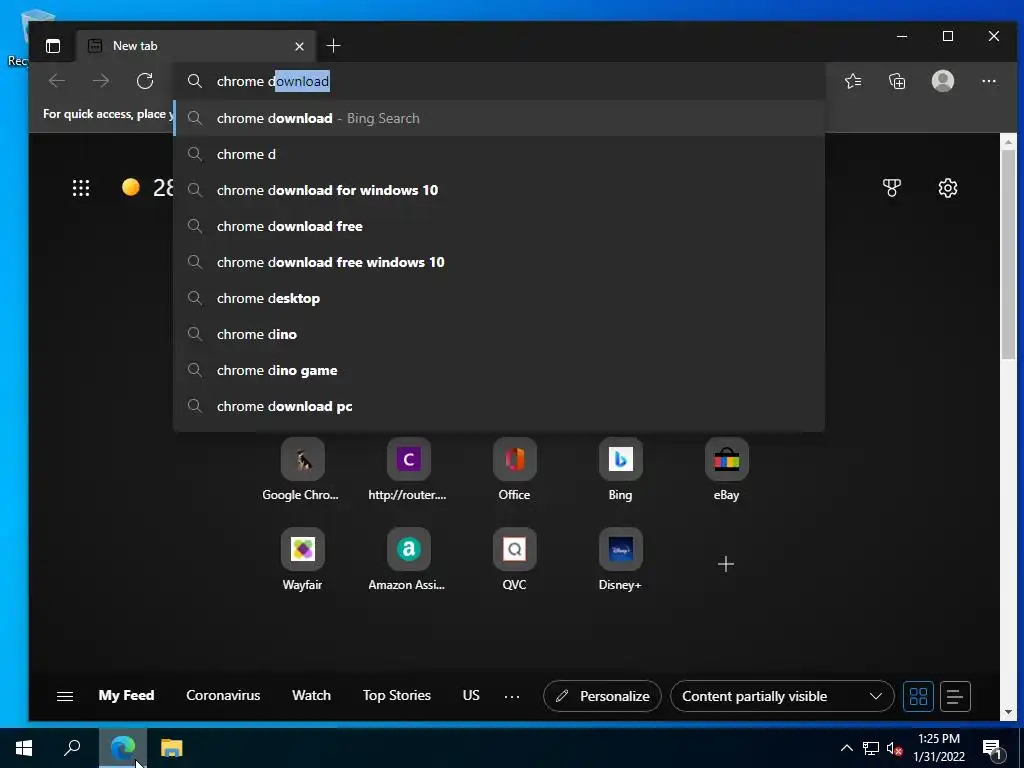Click the page vertical scrollbar thumb
The height and width of the screenshot is (768, 1024).
click(x=1008, y=253)
